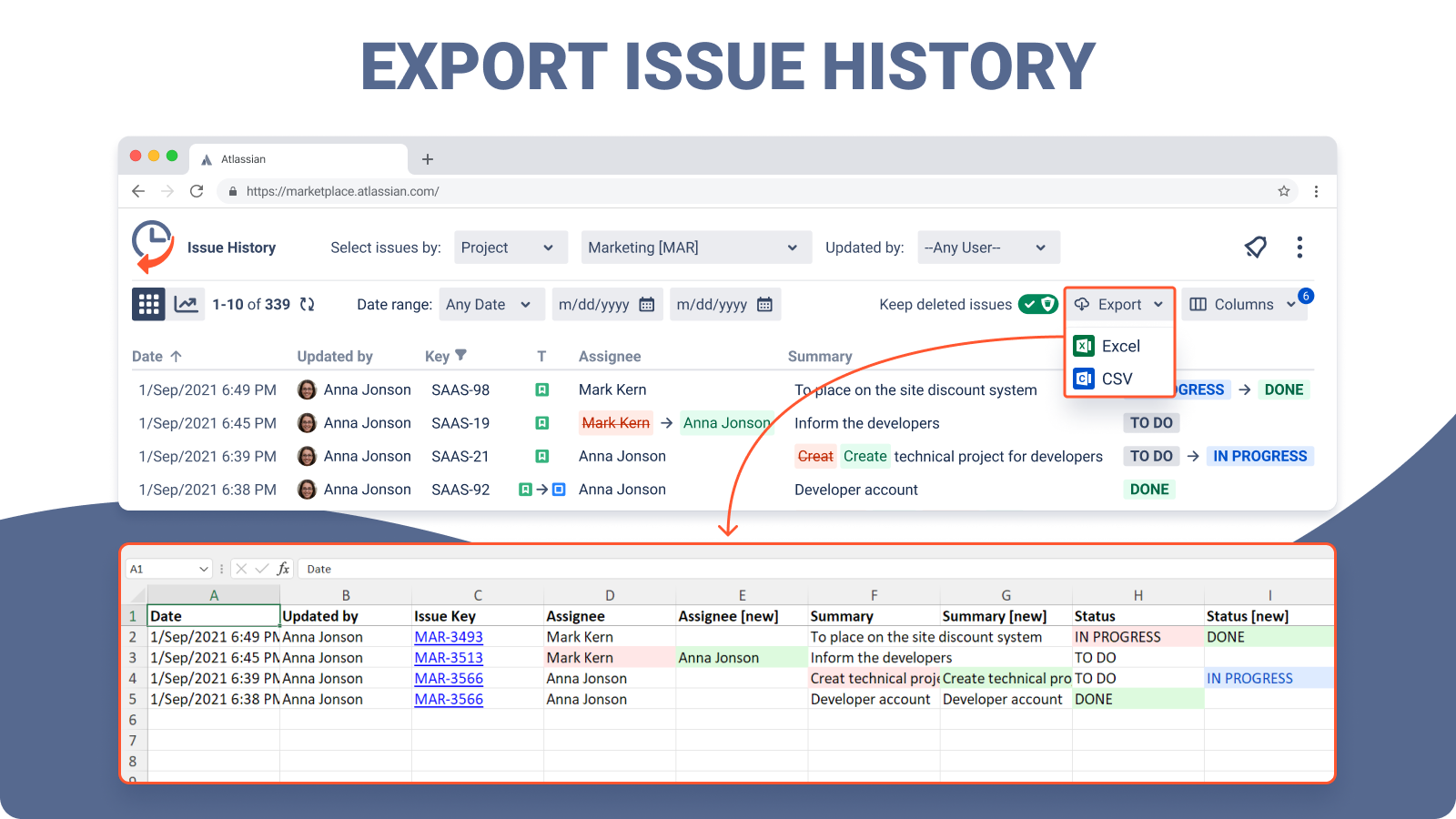Open the browser's three-dot menu
The image size is (1456, 819).
1316,191
